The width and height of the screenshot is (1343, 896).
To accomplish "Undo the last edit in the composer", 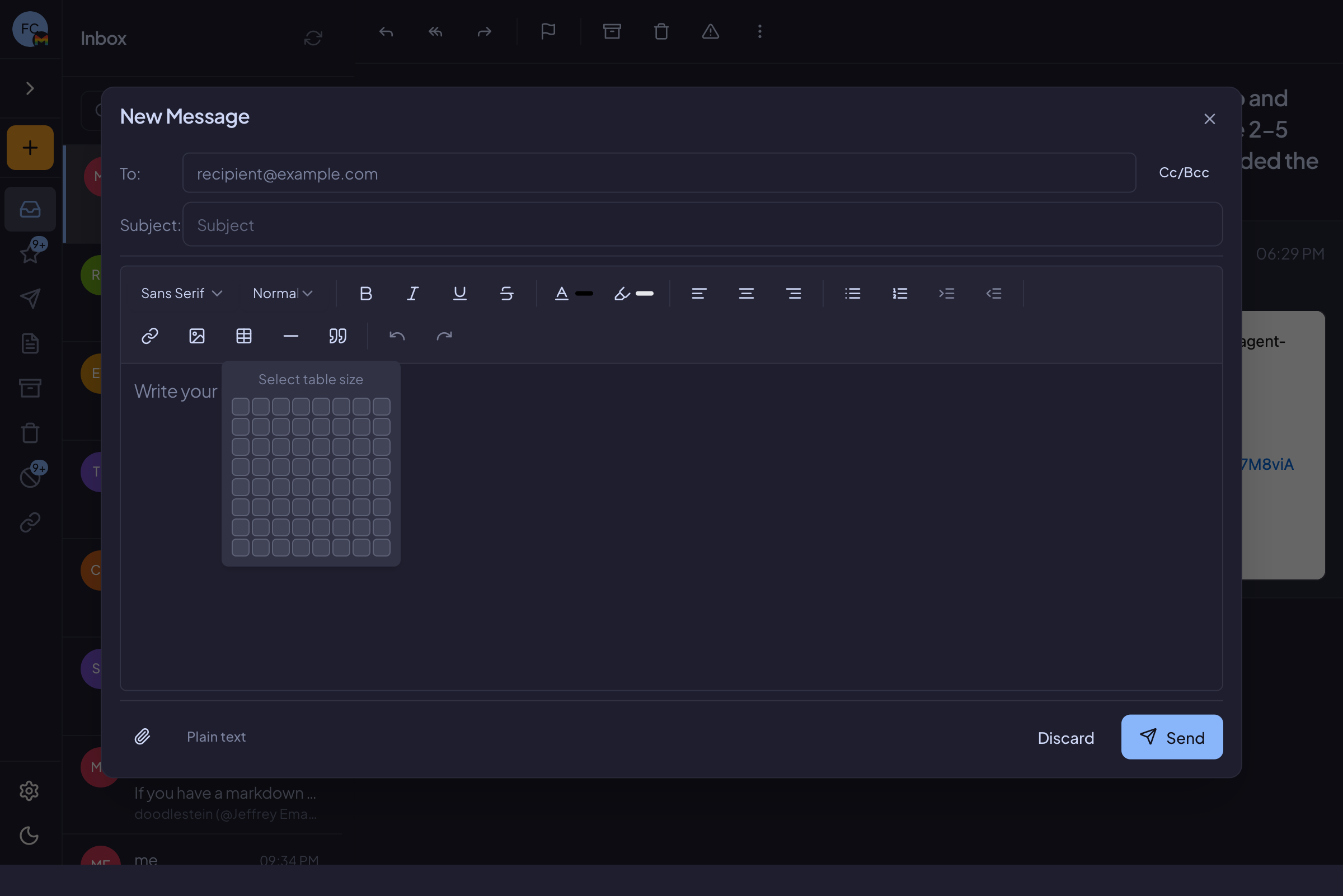I will tap(397, 336).
